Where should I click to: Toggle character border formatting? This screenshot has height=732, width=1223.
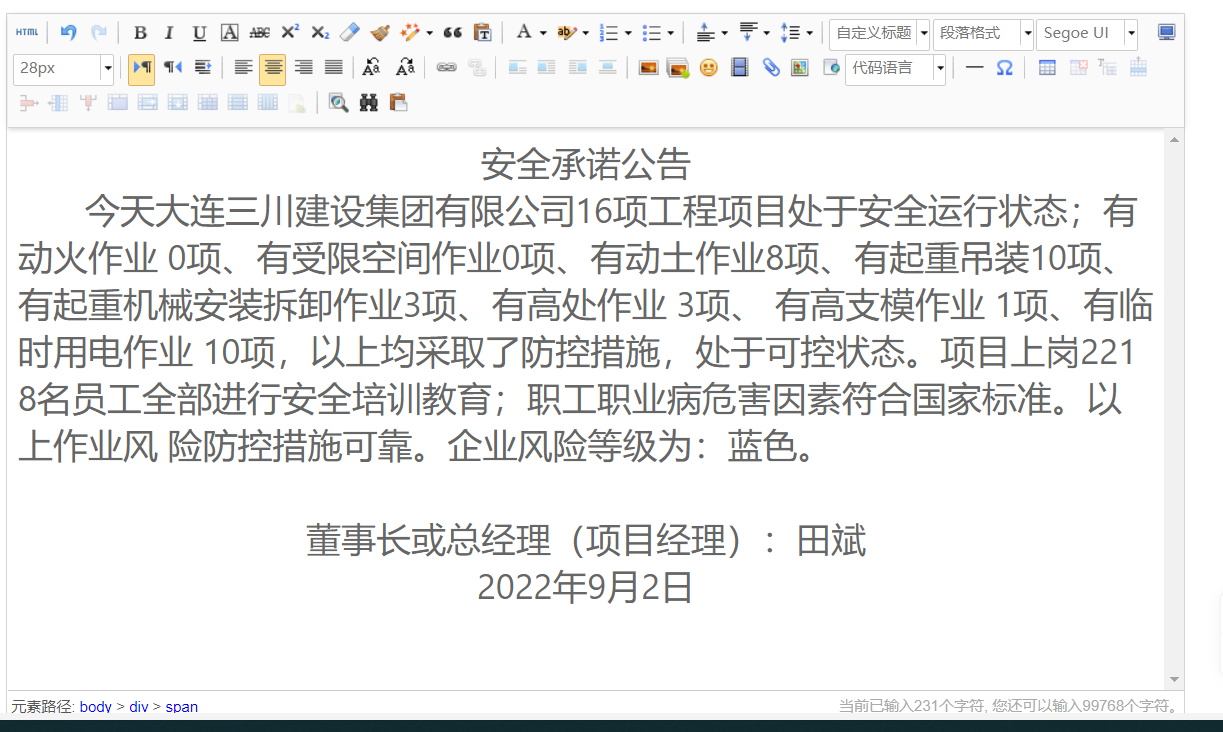[x=229, y=32]
